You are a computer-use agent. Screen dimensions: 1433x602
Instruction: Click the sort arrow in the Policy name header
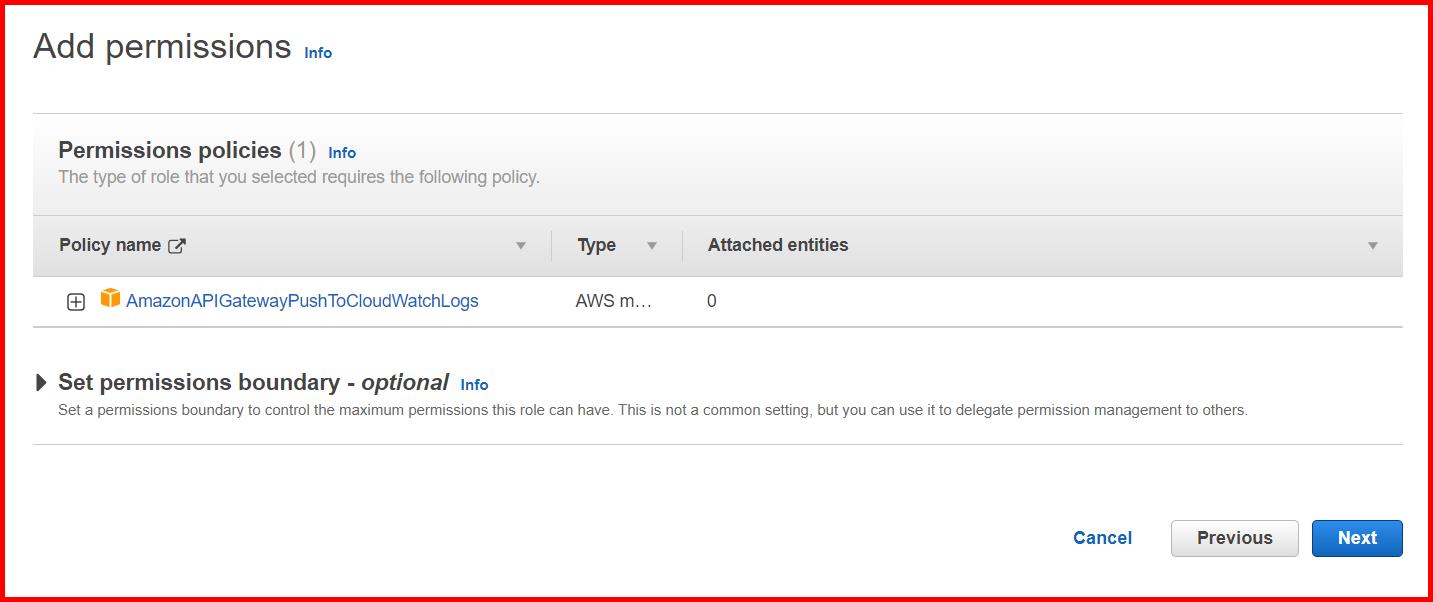[x=520, y=245]
